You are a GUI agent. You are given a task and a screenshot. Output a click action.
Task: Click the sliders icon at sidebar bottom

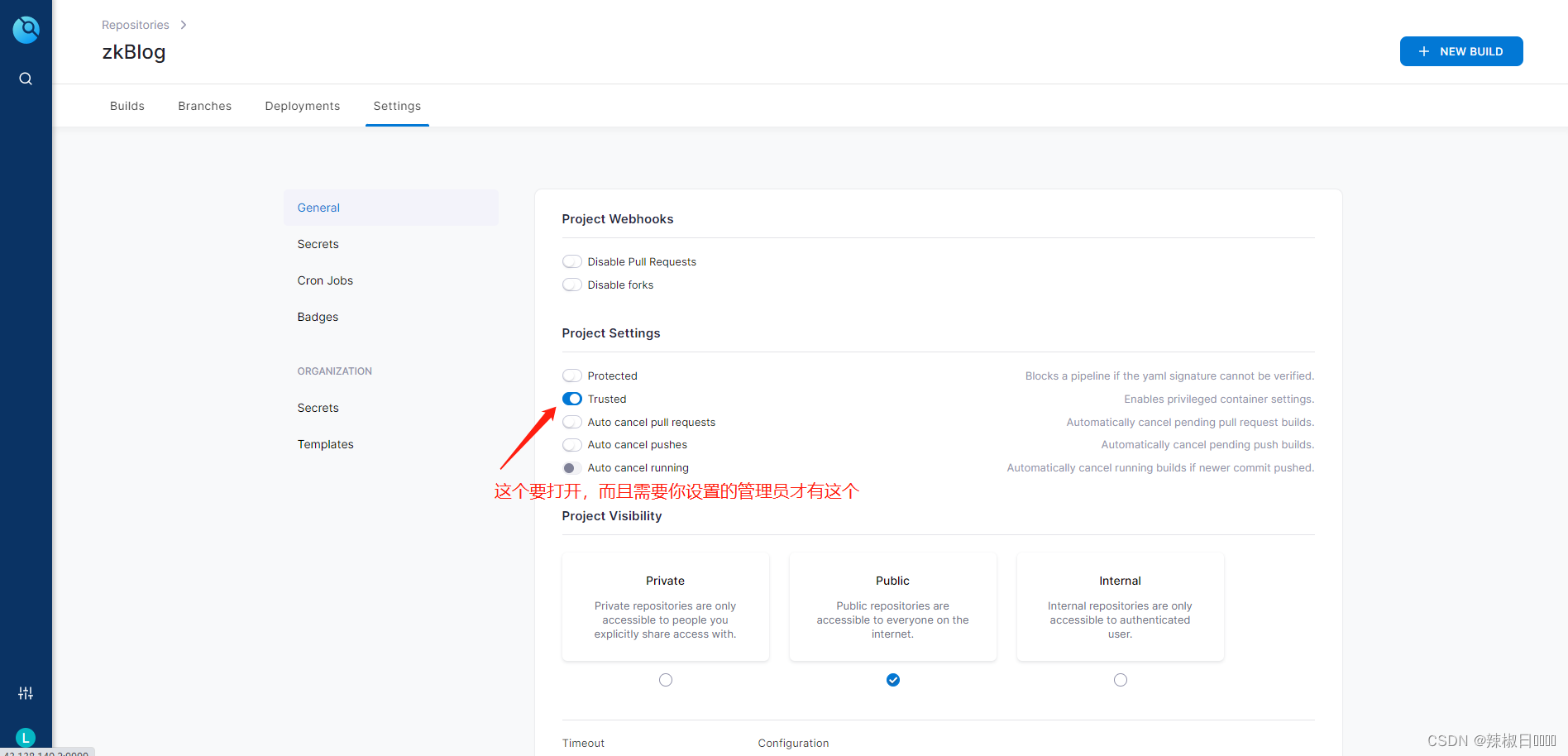coord(26,693)
